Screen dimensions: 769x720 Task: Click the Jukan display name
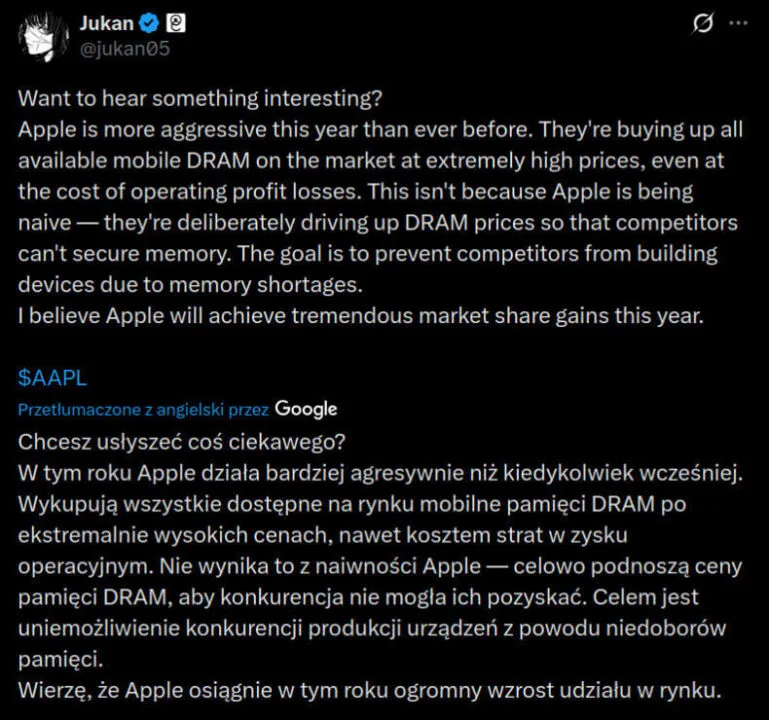[106, 23]
